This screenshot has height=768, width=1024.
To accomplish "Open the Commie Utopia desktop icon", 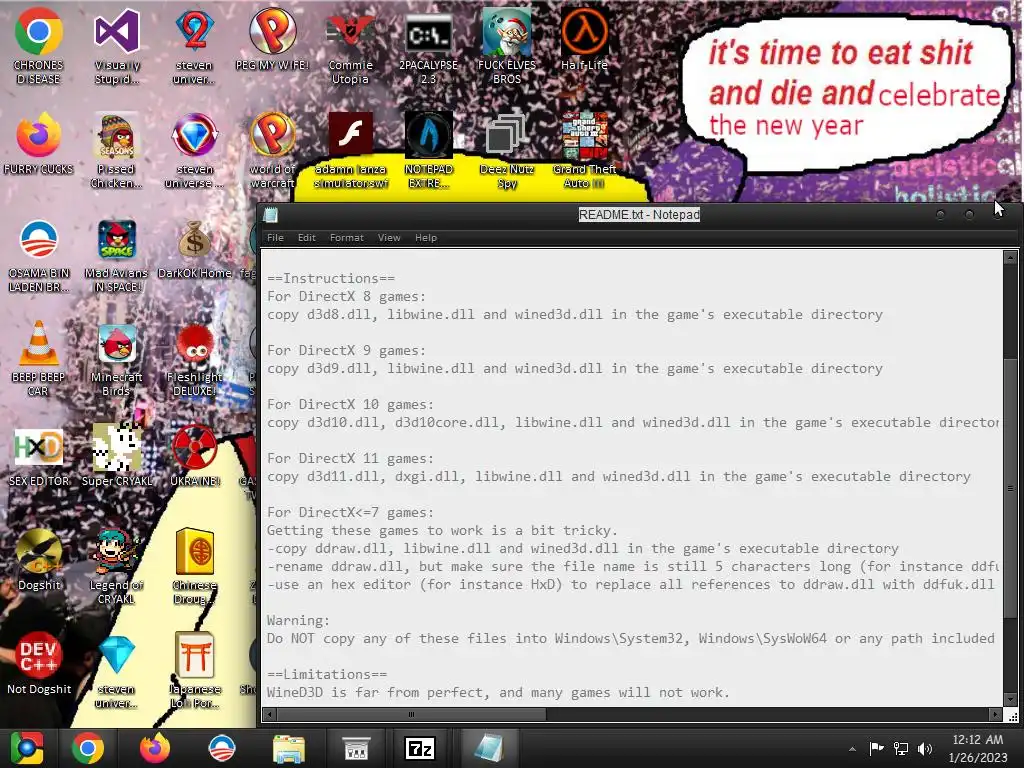I will pos(350,46).
